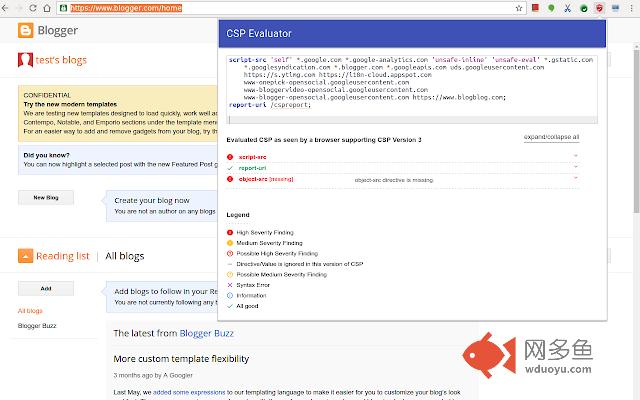640x400 pixels.
Task: Click Try the new modern templates heading
Action: pos(70,104)
